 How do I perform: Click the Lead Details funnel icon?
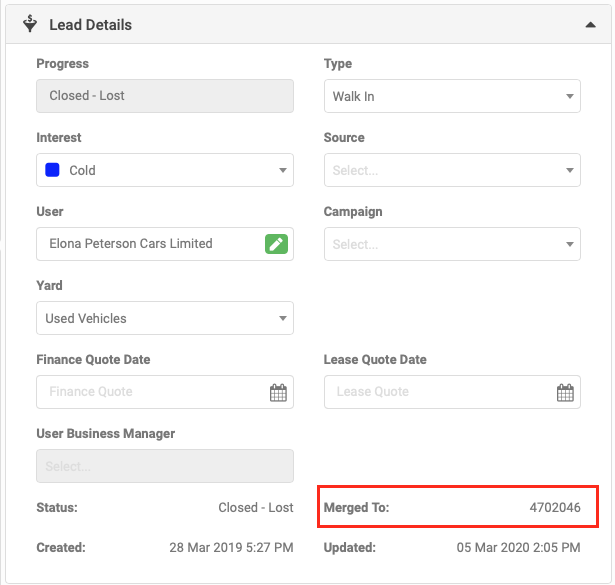[30, 24]
